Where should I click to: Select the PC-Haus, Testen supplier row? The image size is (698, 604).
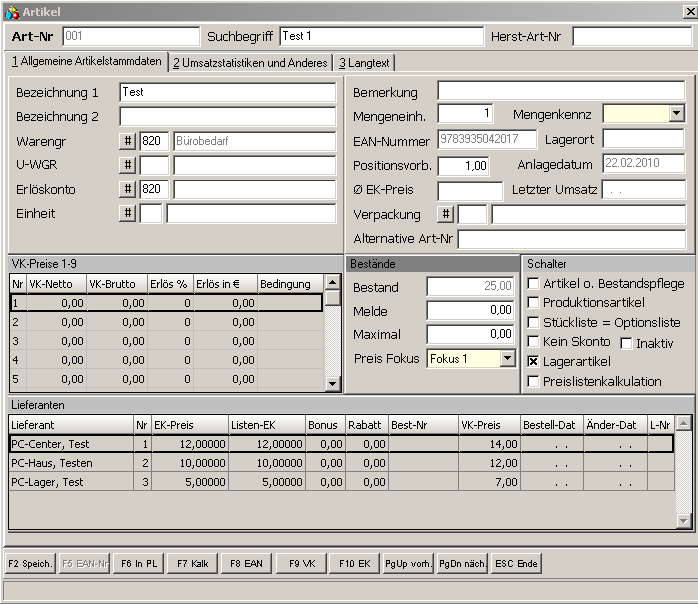[x=70, y=463]
